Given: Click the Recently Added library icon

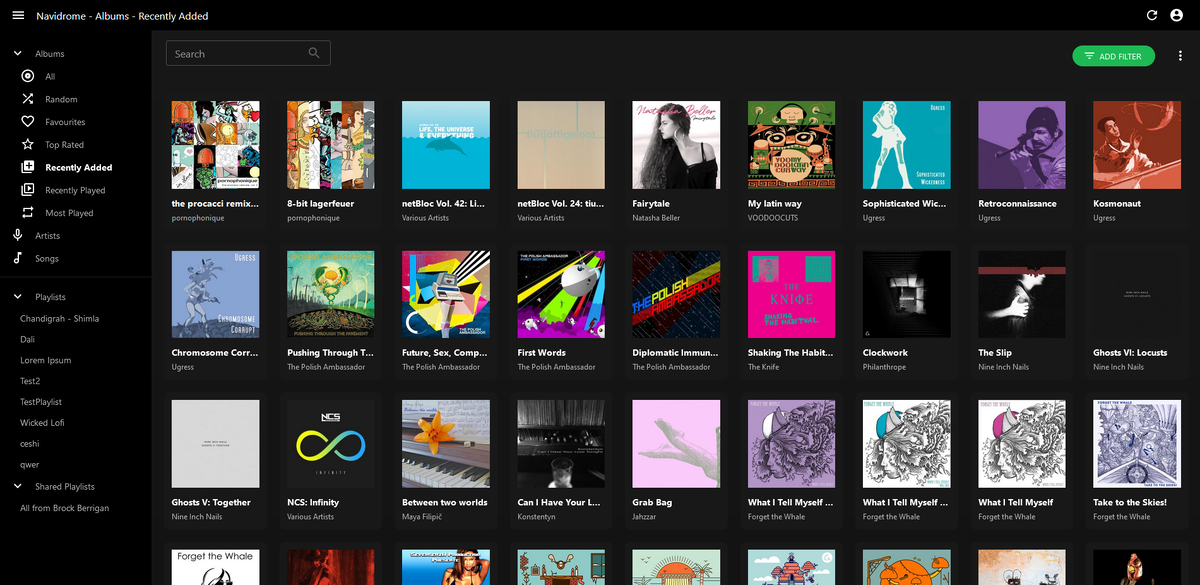Looking at the screenshot, I should click(x=27, y=167).
